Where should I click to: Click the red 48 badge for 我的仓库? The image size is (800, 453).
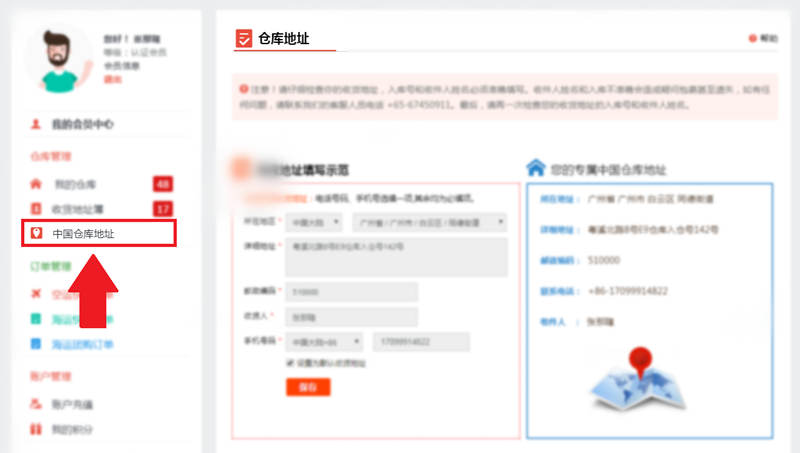pyautogui.click(x=163, y=184)
